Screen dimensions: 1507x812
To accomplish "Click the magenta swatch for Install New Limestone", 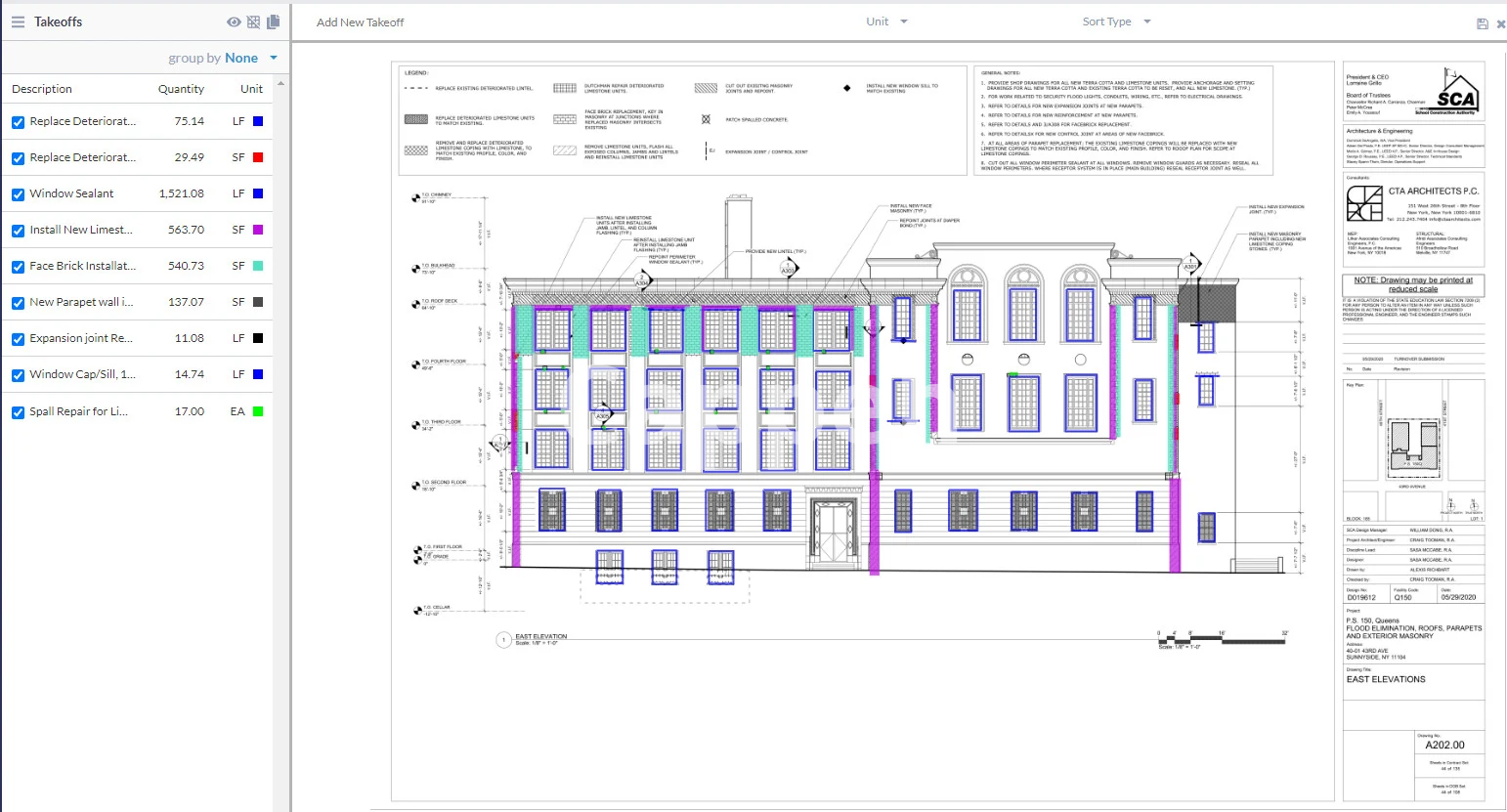I will 258,230.
